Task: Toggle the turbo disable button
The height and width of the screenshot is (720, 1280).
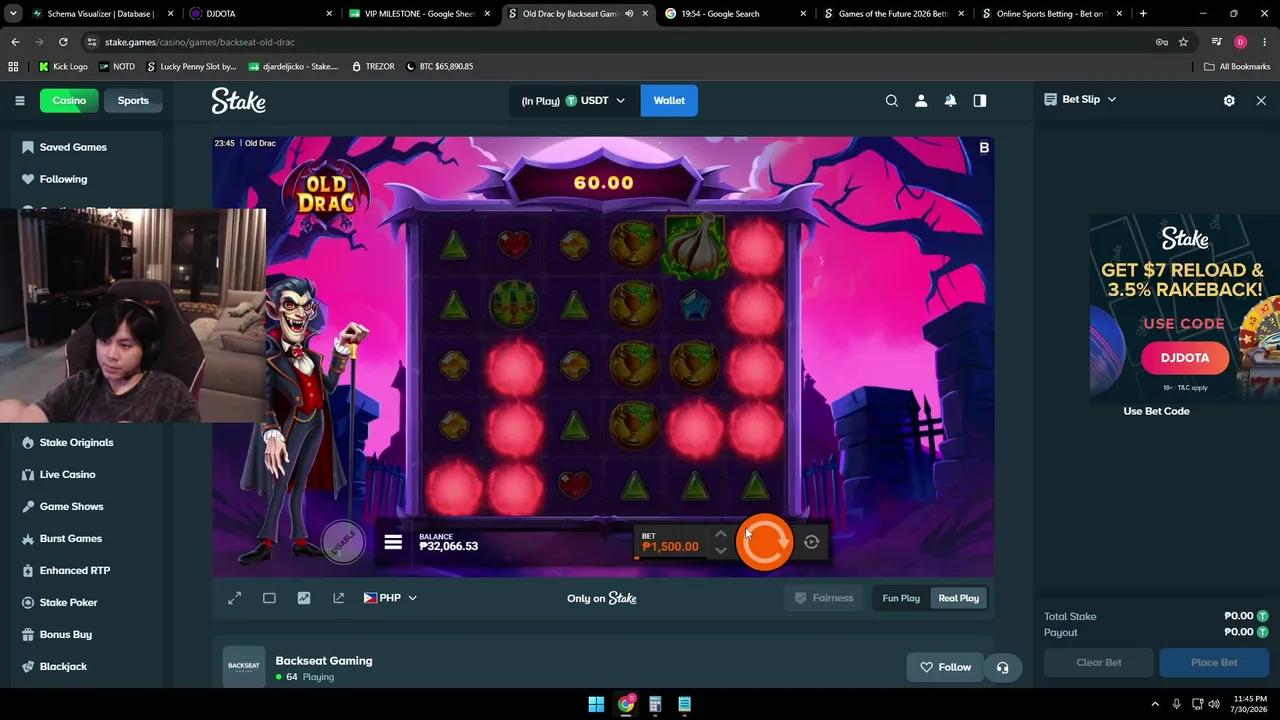Action: pyautogui.click(x=343, y=541)
